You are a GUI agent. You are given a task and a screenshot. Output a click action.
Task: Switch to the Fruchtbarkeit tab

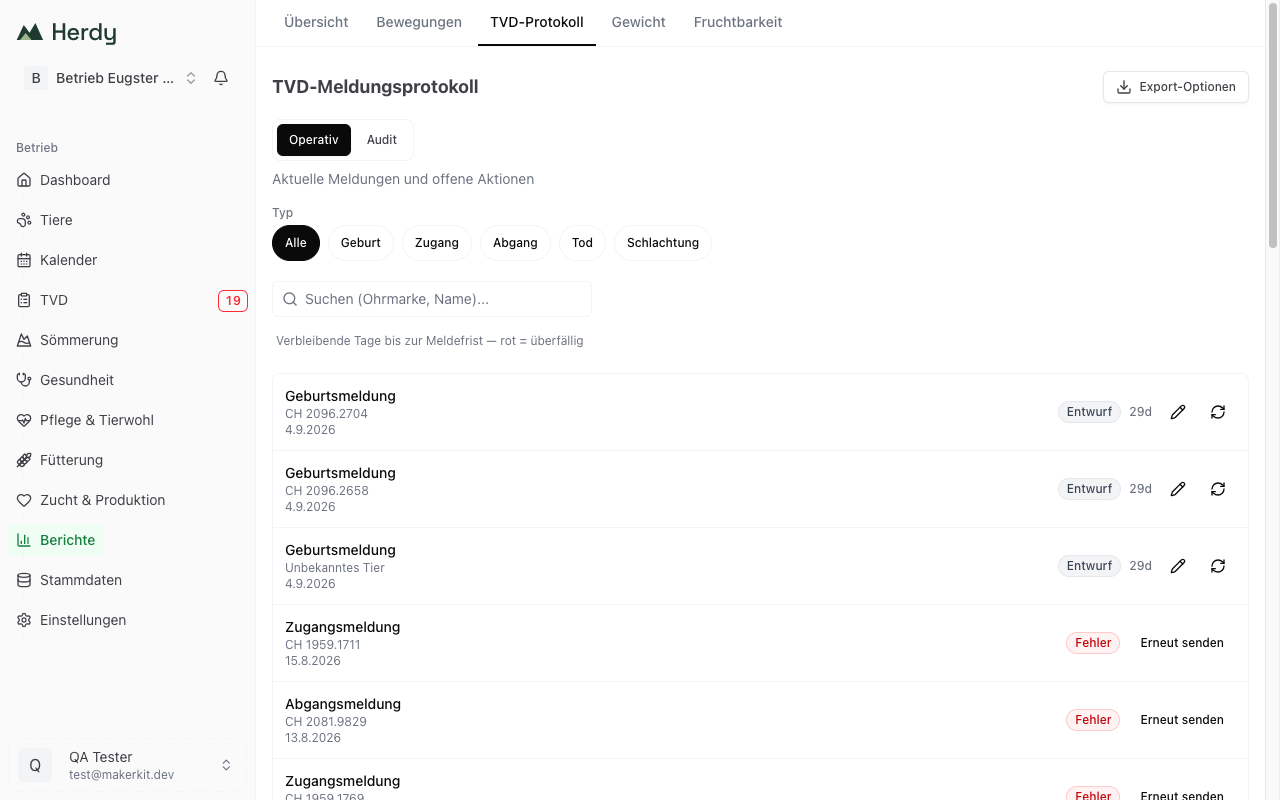coord(738,22)
